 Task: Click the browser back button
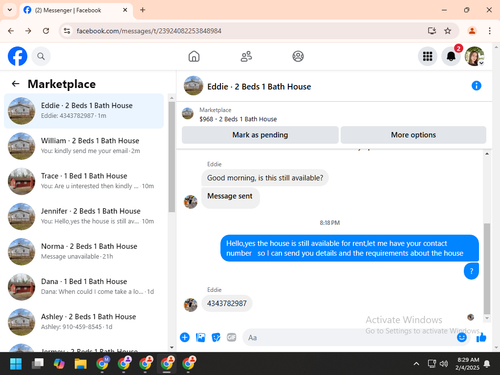coord(11,31)
